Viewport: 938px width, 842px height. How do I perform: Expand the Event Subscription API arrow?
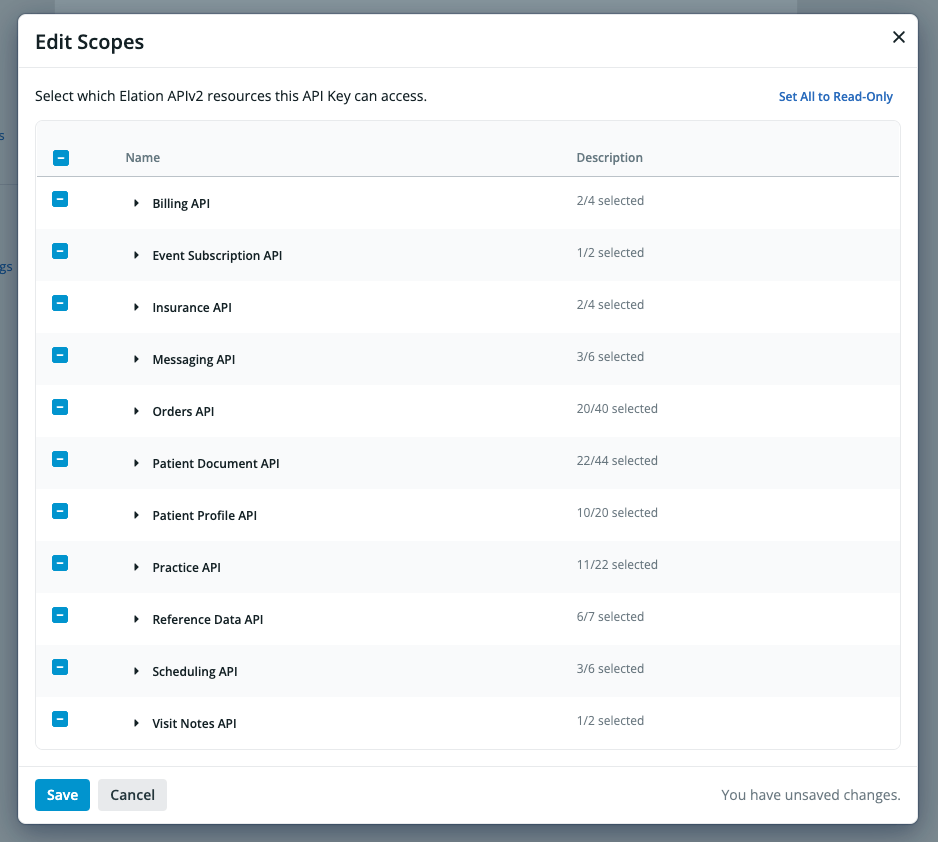pos(136,255)
